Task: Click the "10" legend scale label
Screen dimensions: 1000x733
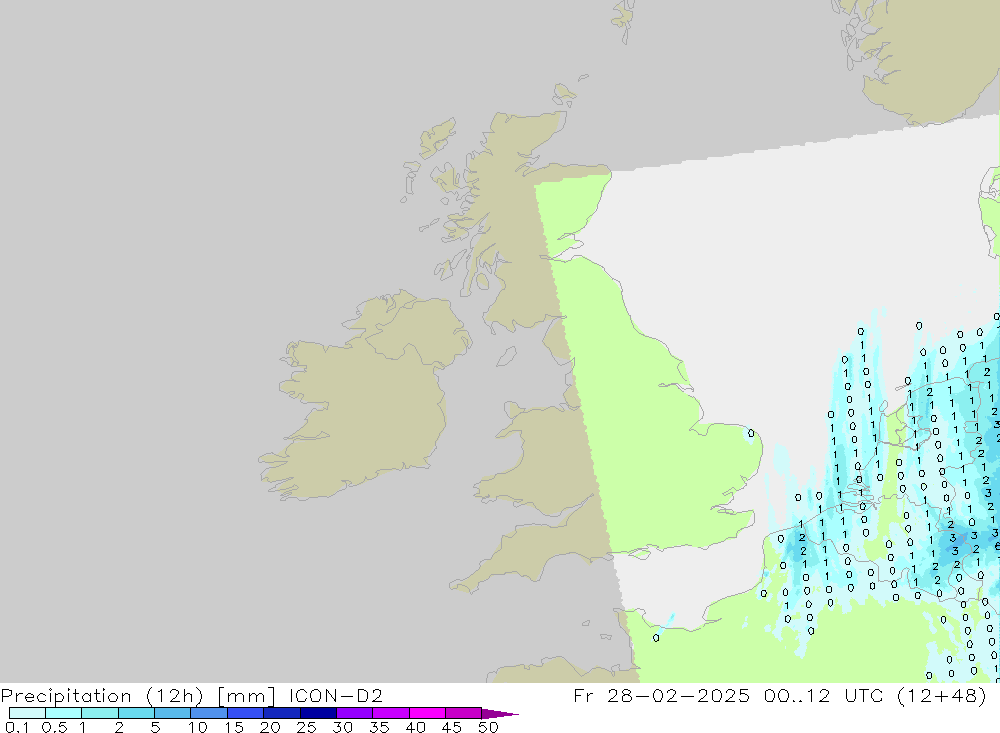Action: coord(198,727)
